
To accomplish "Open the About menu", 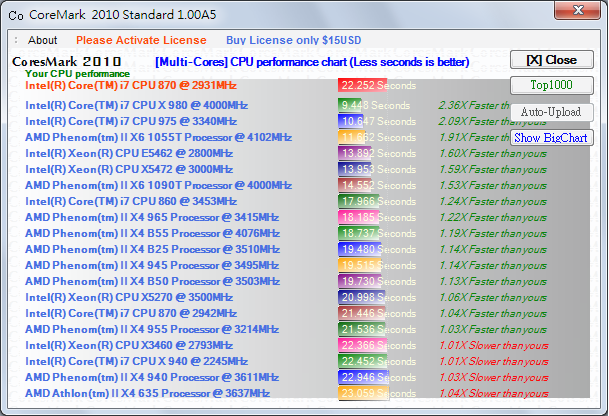I will tap(42, 40).
